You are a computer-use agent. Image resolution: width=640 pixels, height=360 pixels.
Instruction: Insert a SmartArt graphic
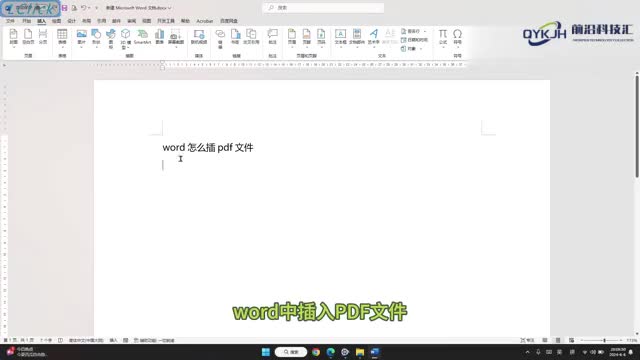click(142, 37)
